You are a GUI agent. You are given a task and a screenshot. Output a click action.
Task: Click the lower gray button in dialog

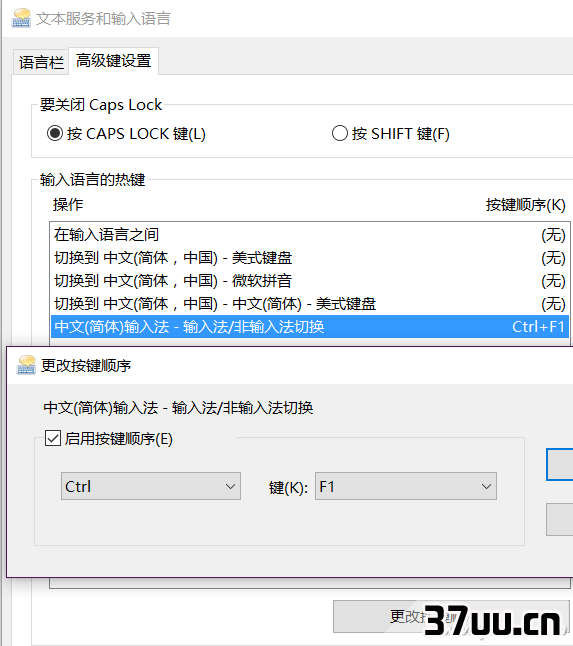560,519
